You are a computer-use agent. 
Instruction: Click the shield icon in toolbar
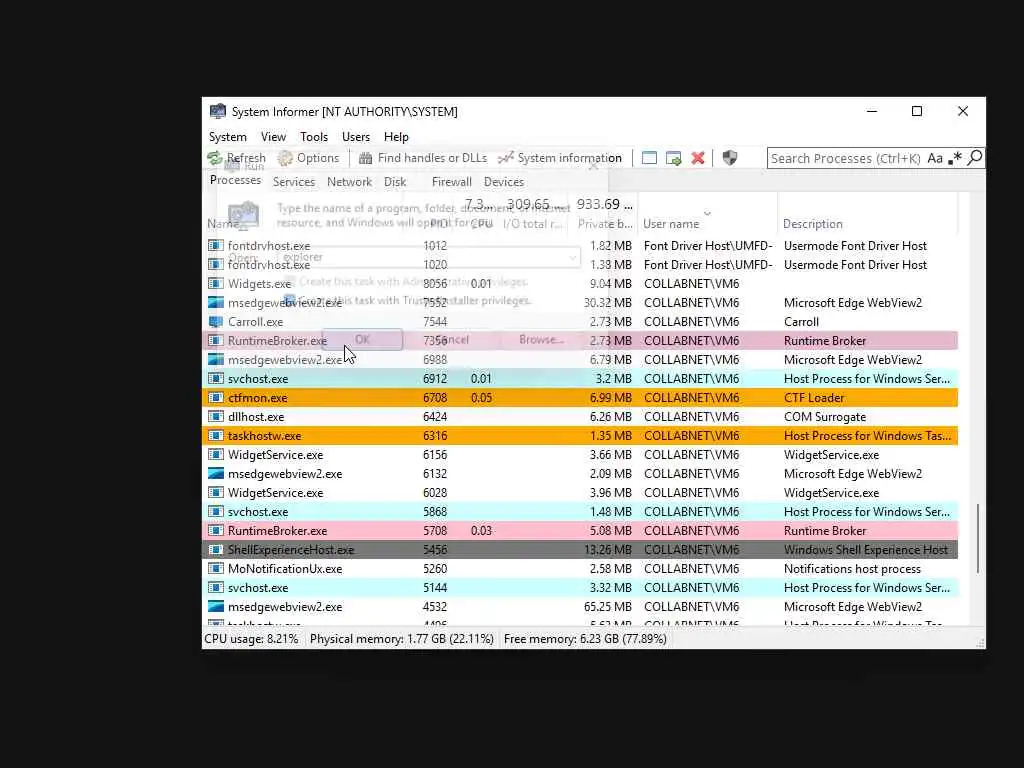(730, 158)
